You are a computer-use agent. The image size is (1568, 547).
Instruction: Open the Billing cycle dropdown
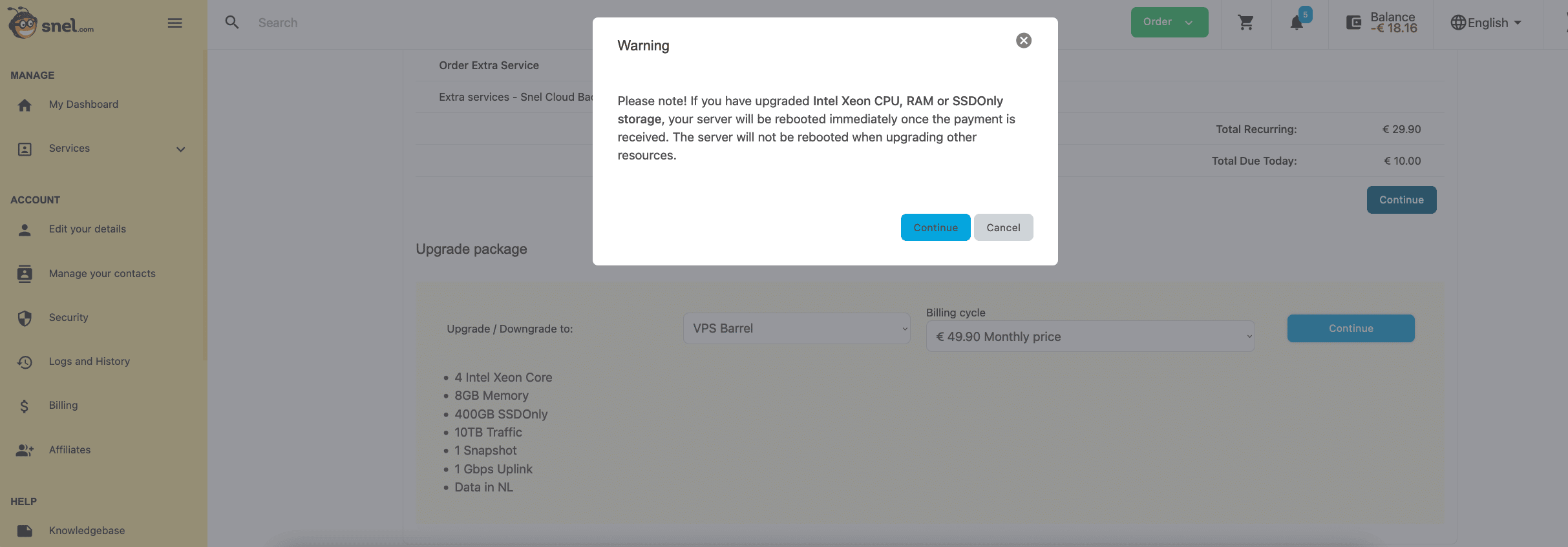coord(1090,336)
